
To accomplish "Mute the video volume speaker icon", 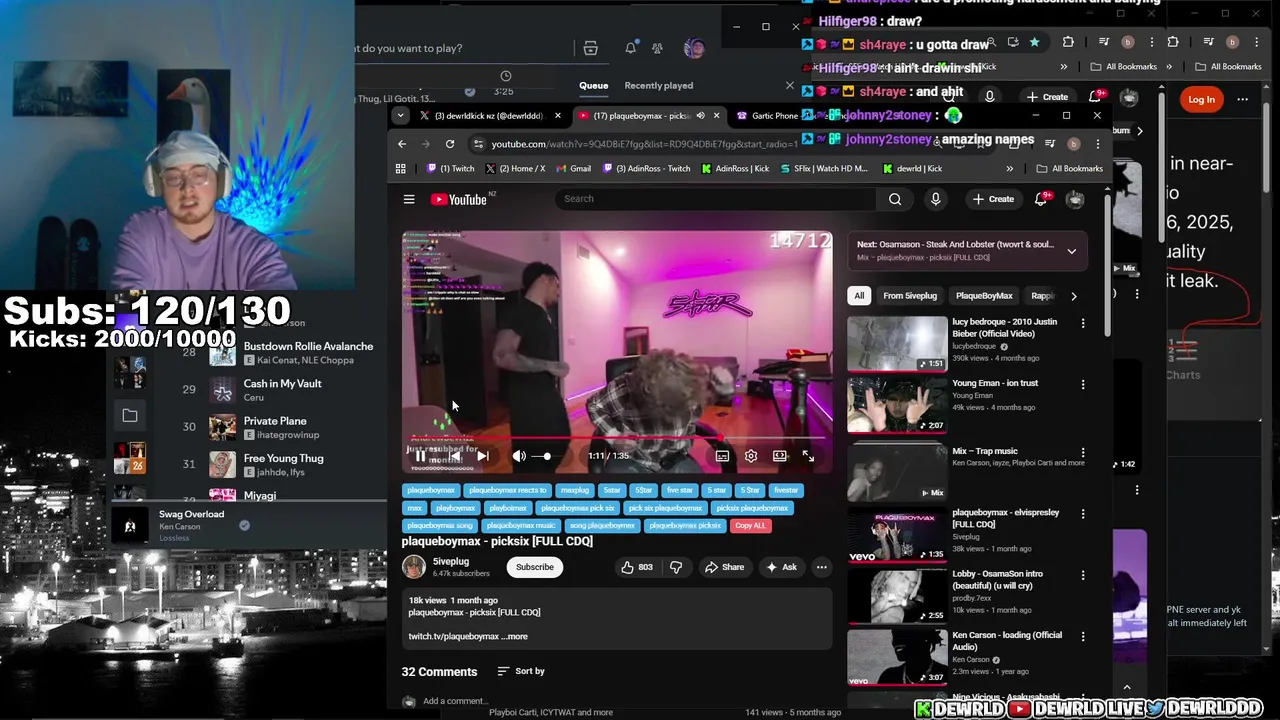I will click(x=519, y=456).
